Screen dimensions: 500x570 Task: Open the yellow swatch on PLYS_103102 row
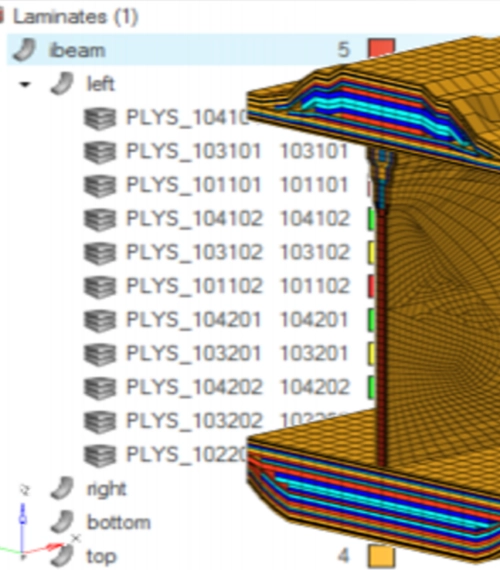371,252
